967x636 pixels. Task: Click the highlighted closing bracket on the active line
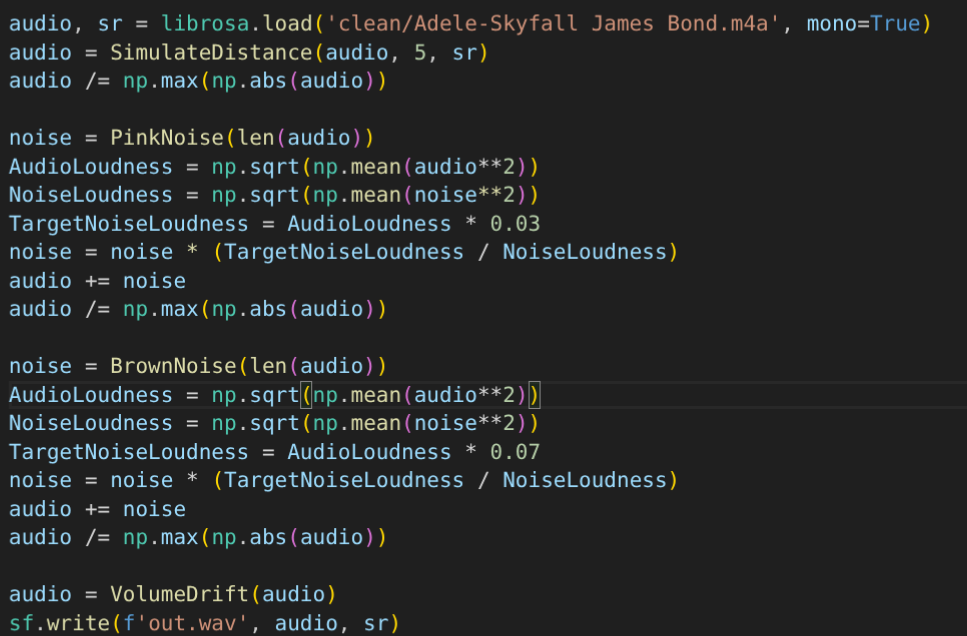point(534,395)
